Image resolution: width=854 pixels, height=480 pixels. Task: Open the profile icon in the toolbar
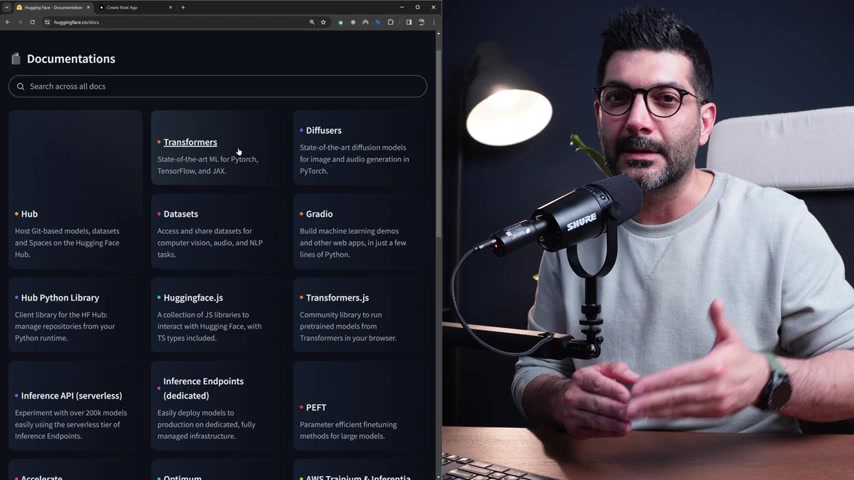click(422, 22)
